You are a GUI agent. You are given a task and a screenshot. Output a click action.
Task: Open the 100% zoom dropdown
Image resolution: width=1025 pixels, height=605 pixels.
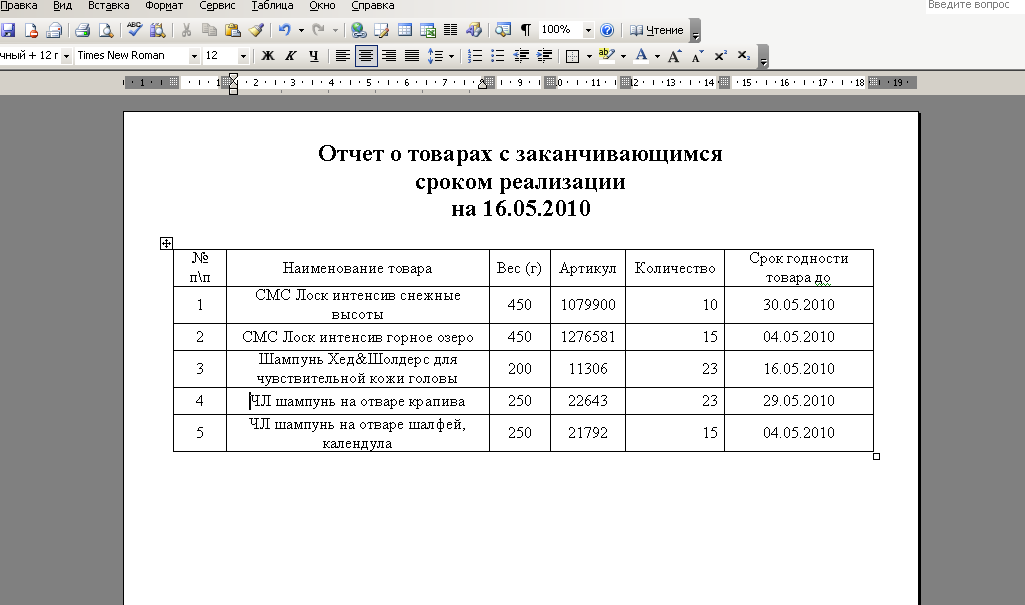coord(588,30)
